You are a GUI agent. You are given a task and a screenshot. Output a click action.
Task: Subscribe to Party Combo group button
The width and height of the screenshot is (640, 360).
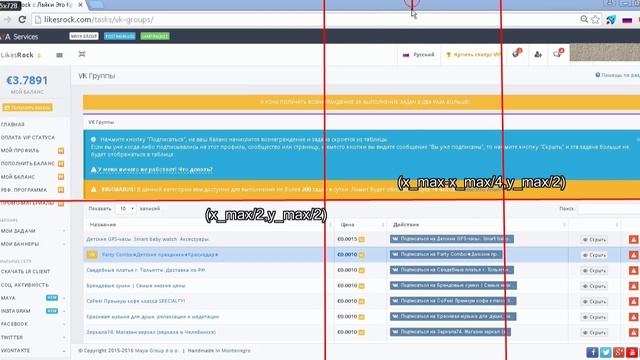(x=446, y=254)
